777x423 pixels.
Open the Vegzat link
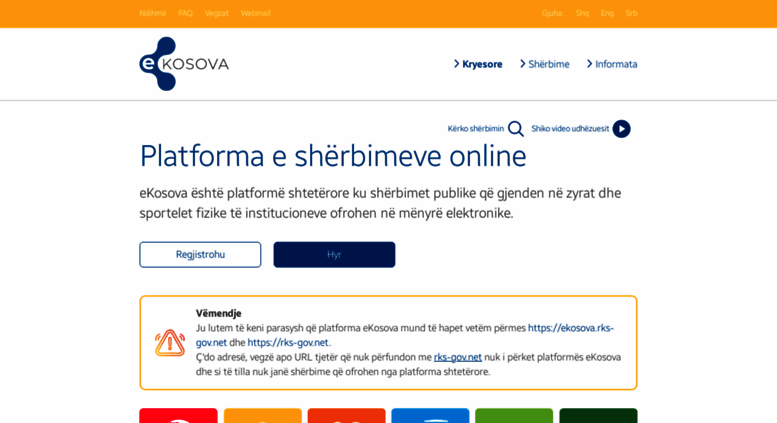point(217,13)
